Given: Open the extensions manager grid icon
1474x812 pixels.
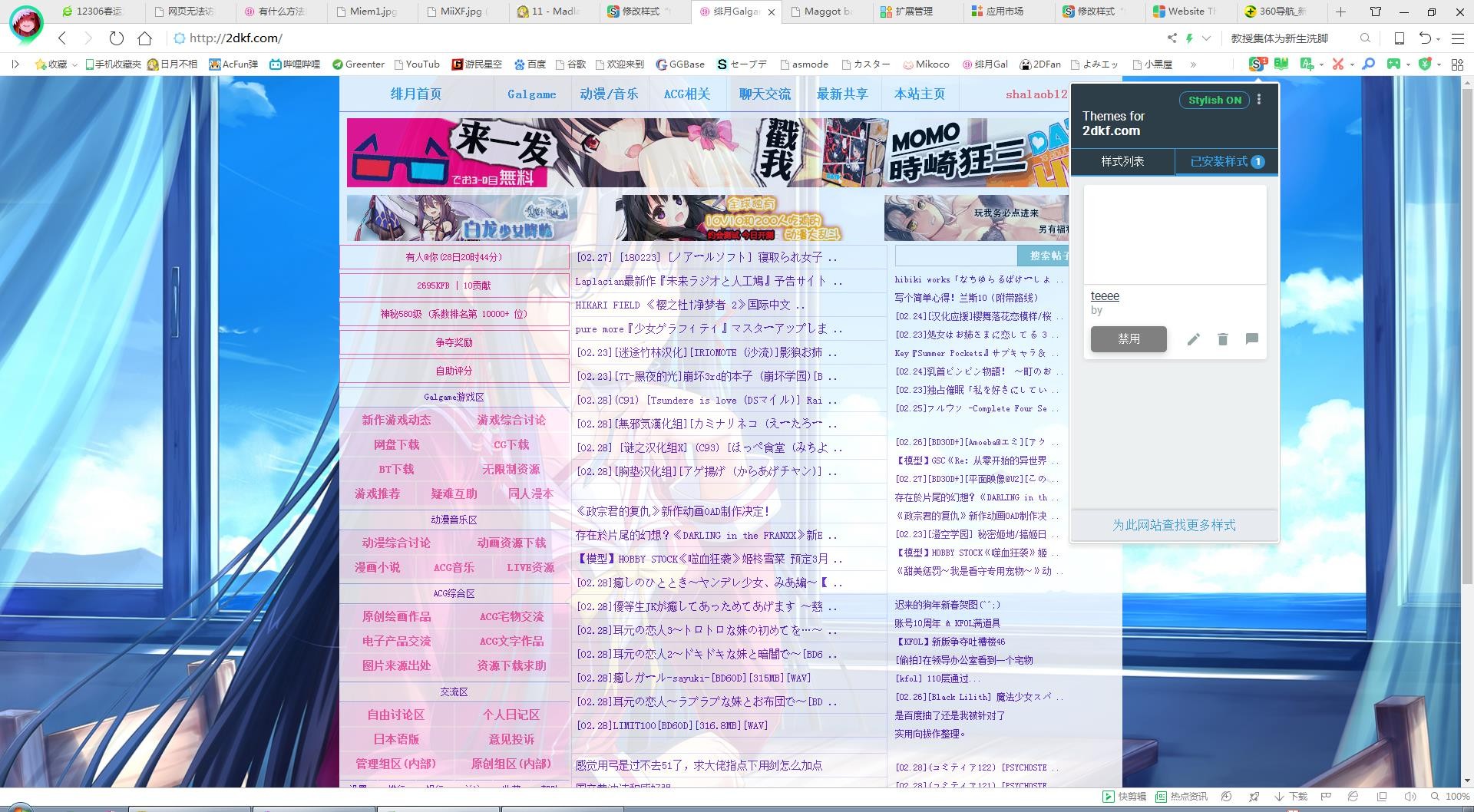Looking at the screenshot, I should point(1457,64).
